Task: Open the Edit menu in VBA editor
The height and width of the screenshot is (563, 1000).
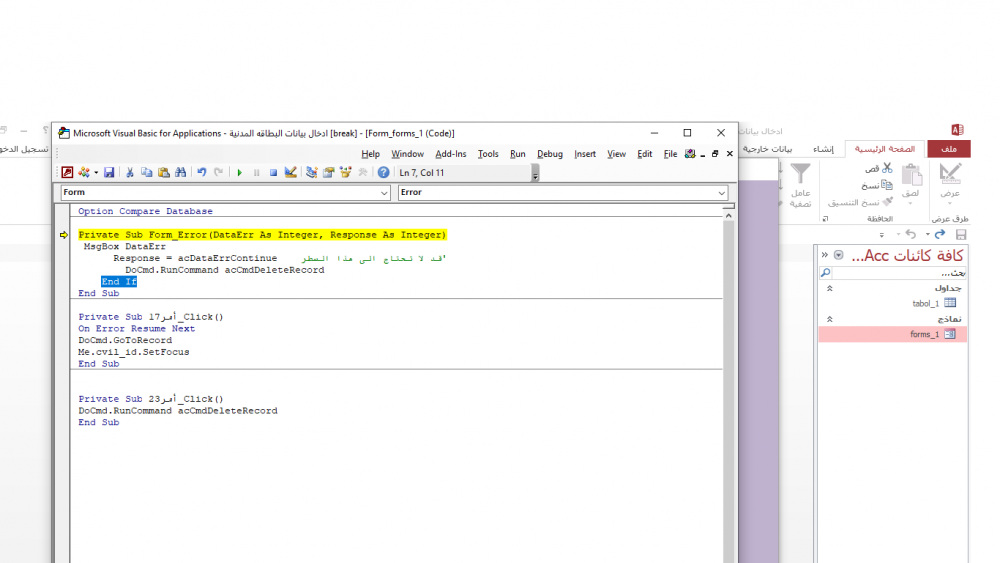Action: point(645,154)
